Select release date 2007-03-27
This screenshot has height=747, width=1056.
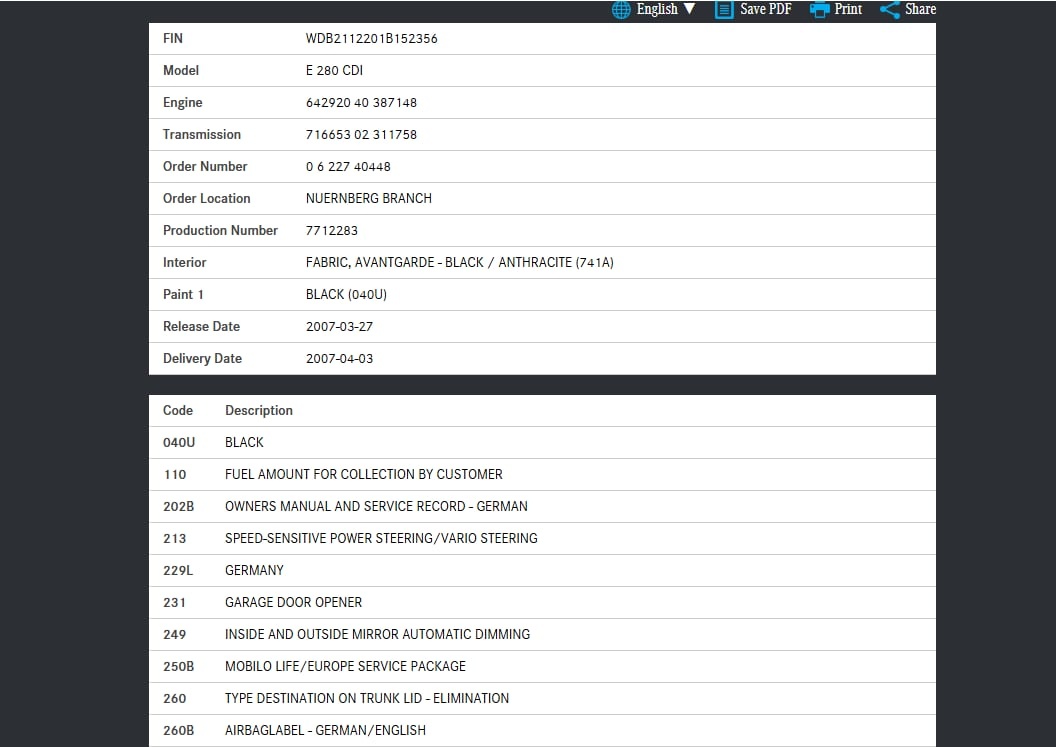pos(339,326)
